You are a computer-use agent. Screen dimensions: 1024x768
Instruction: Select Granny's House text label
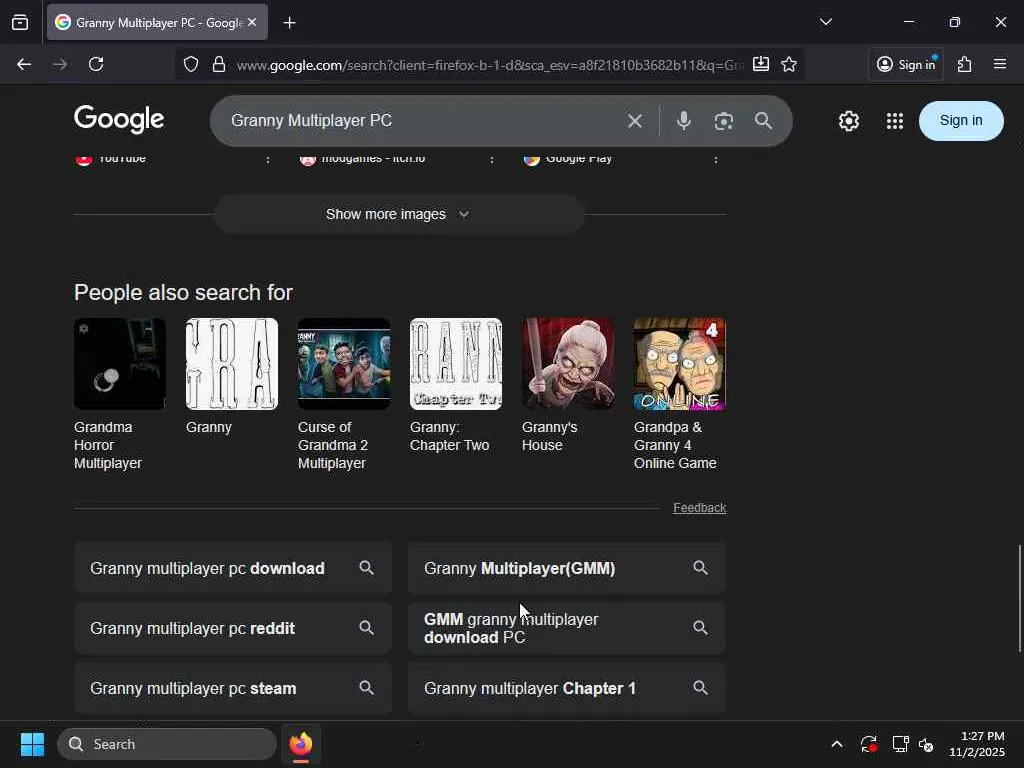coord(549,436)
